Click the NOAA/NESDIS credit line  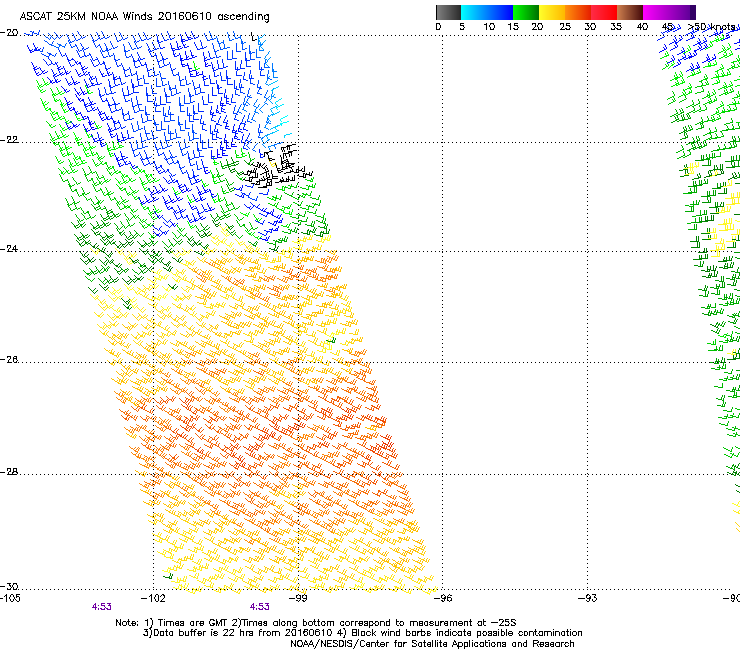click(x=432, y=644)
